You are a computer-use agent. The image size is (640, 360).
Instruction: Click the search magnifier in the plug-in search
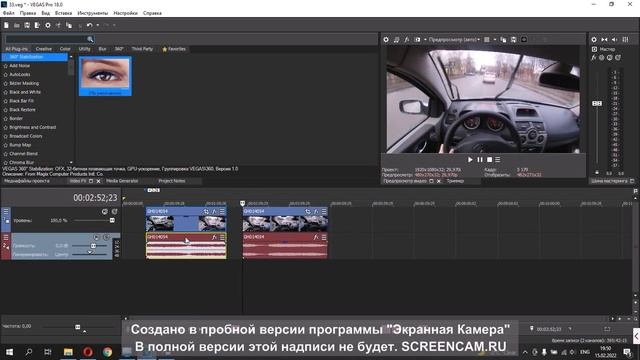pyautogui.click(x=90, y=39)
